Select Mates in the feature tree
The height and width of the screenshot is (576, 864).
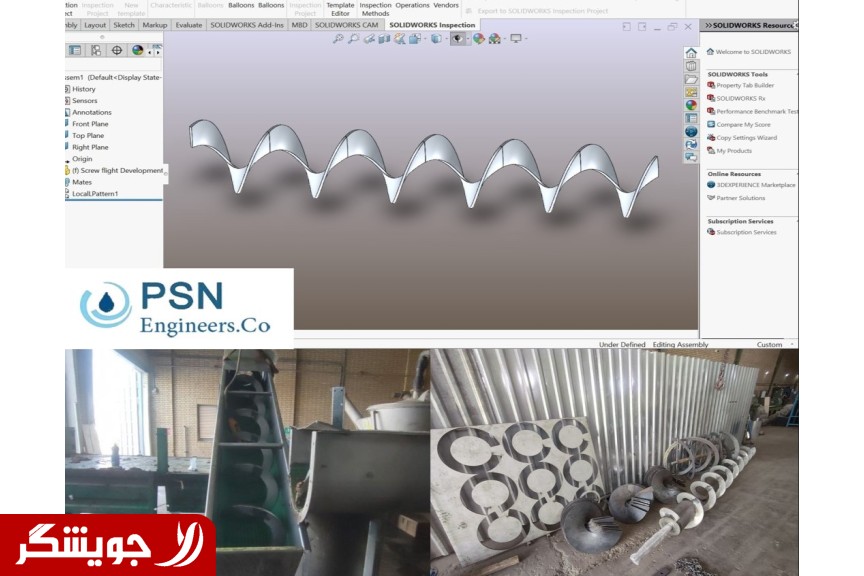82,182
